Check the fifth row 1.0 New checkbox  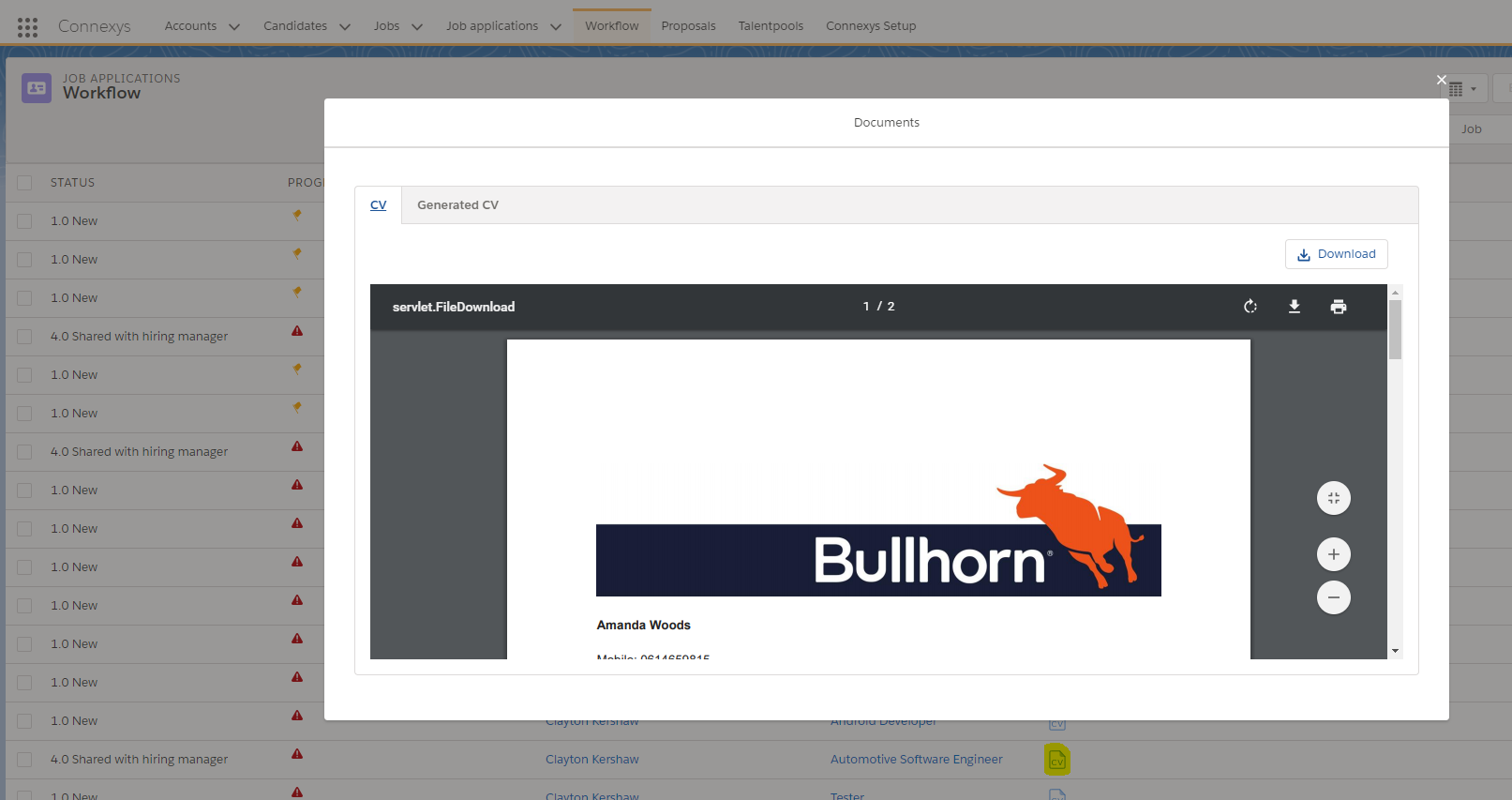[24, 375]
